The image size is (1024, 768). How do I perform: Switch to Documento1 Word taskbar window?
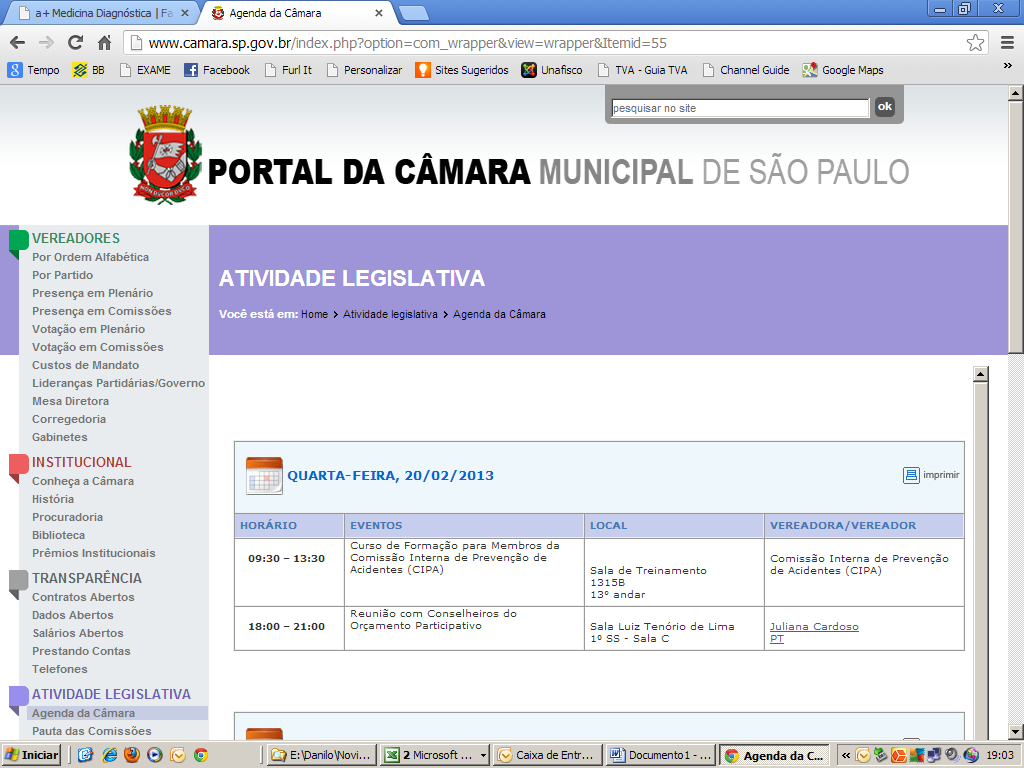coord(661,756)
